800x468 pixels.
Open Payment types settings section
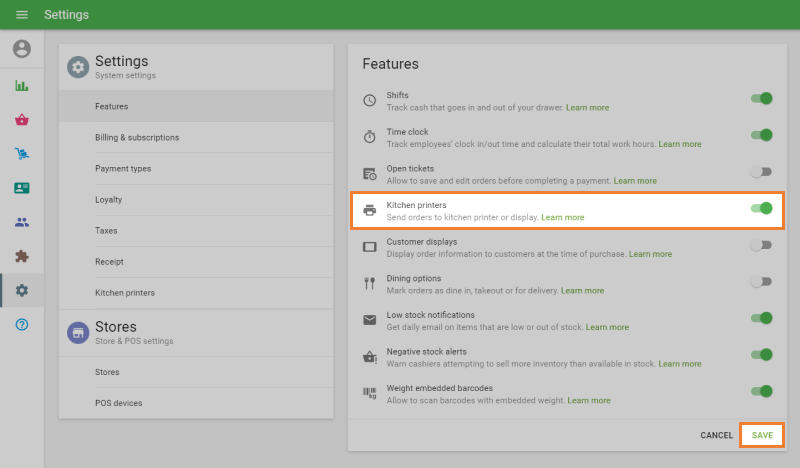pos(123,168)
